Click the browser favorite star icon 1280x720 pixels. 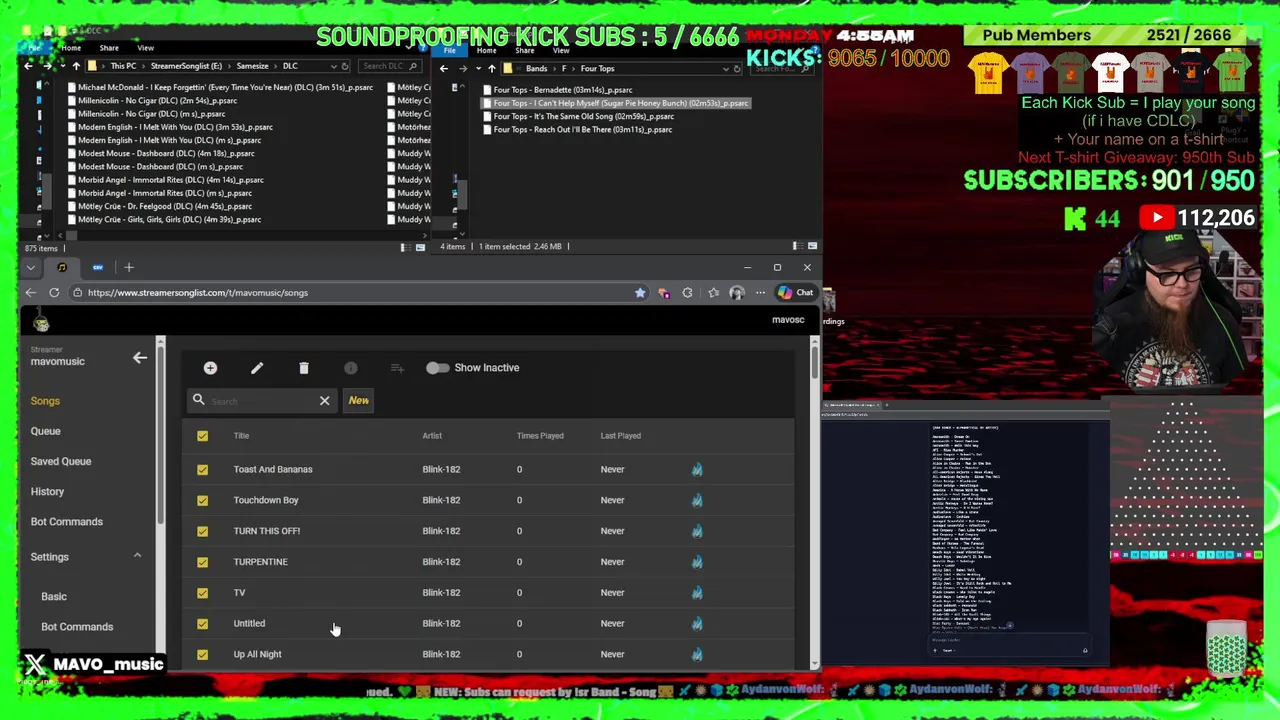[640, 293]
